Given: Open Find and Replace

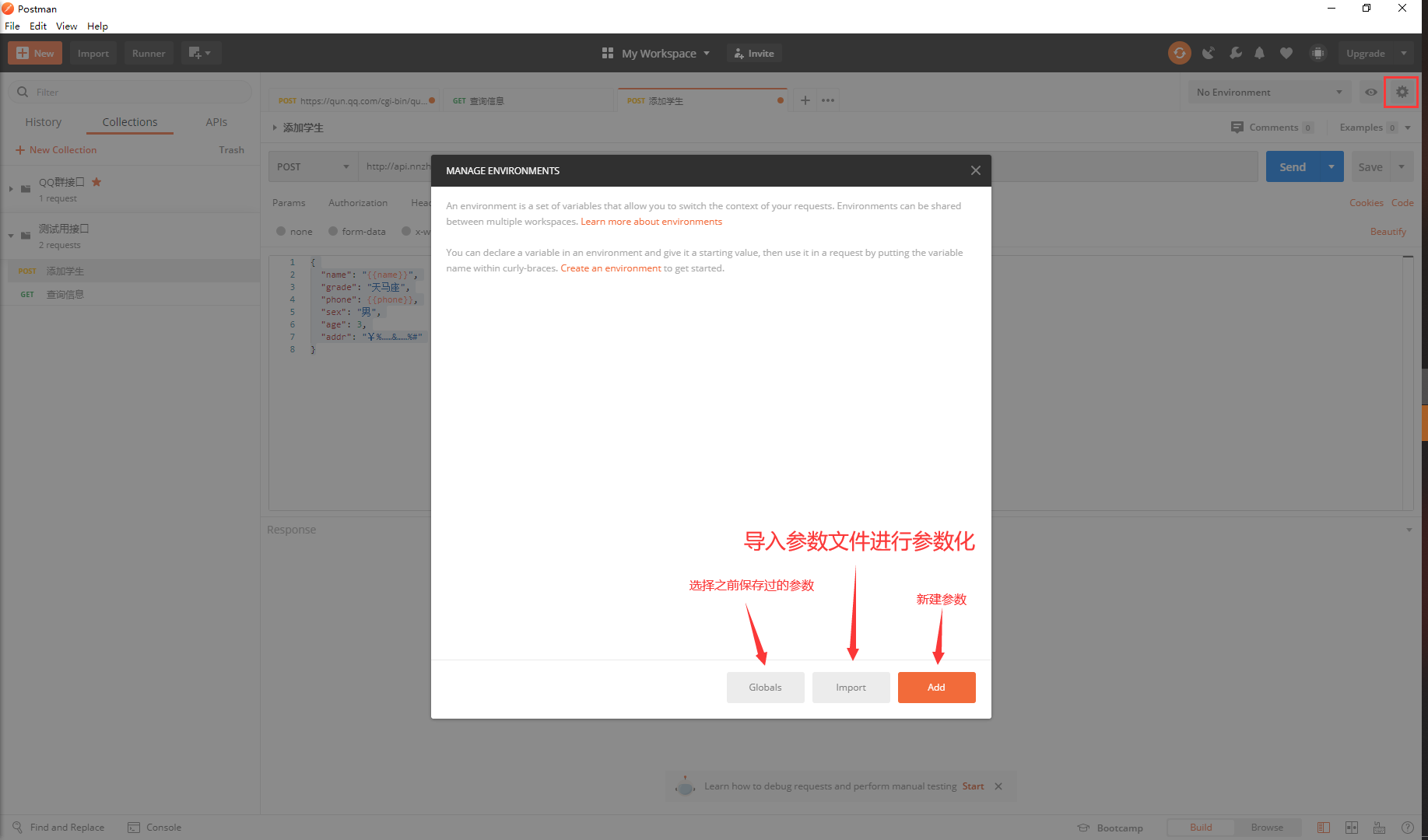Looking at the screenshot, I should tap(59, 828).
